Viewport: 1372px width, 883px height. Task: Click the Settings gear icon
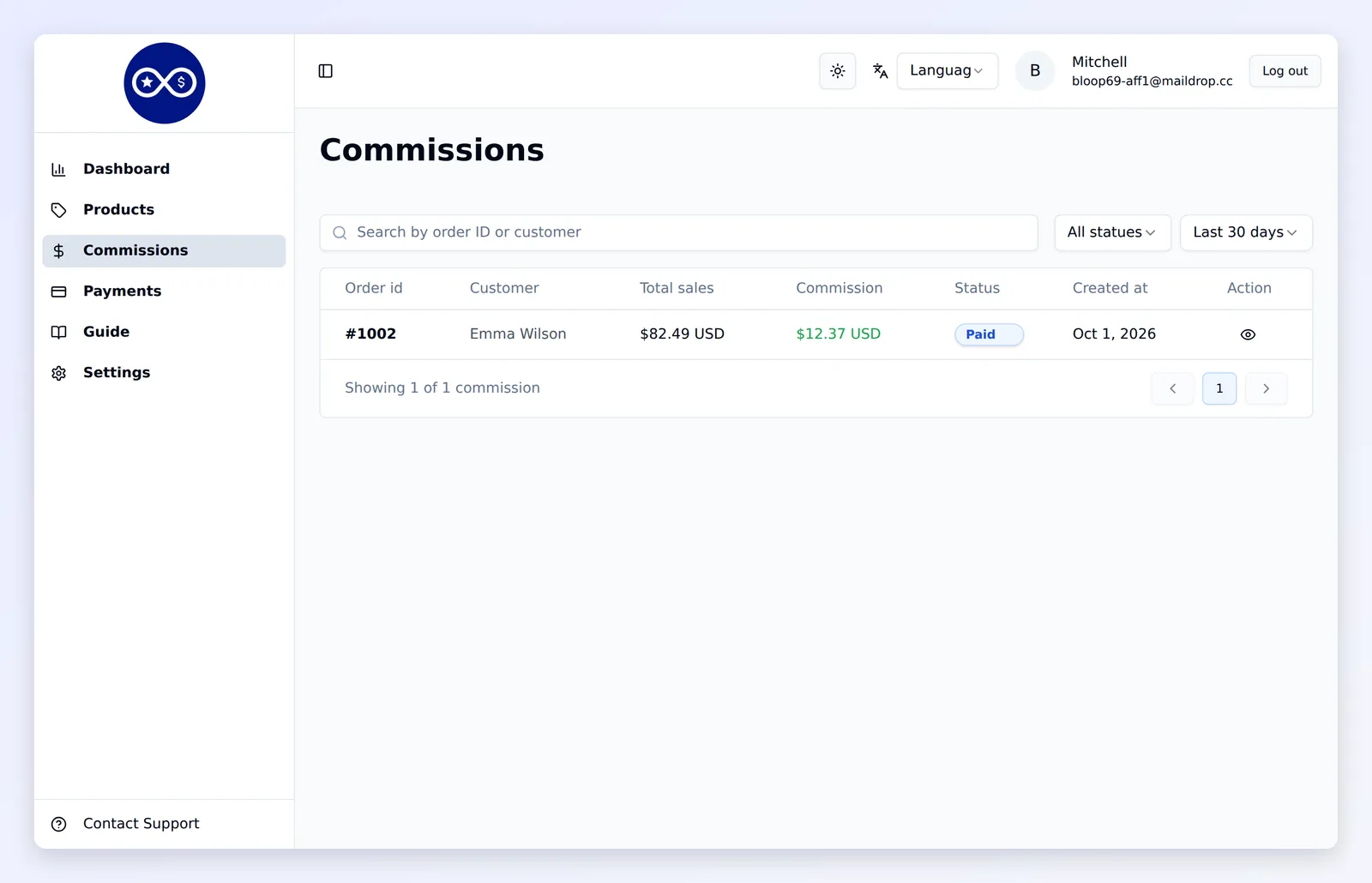click(59, 373)
